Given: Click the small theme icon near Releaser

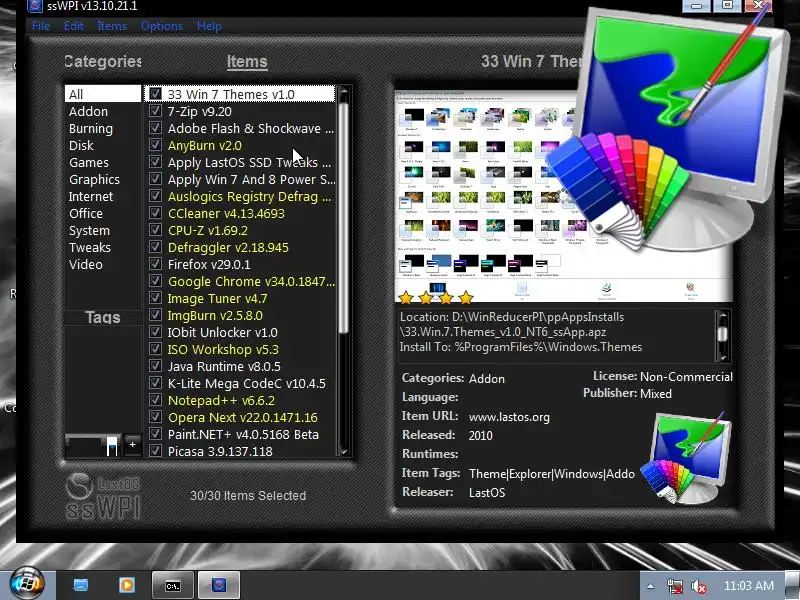Looking at the screenshot, I should (x=686, y=457).
